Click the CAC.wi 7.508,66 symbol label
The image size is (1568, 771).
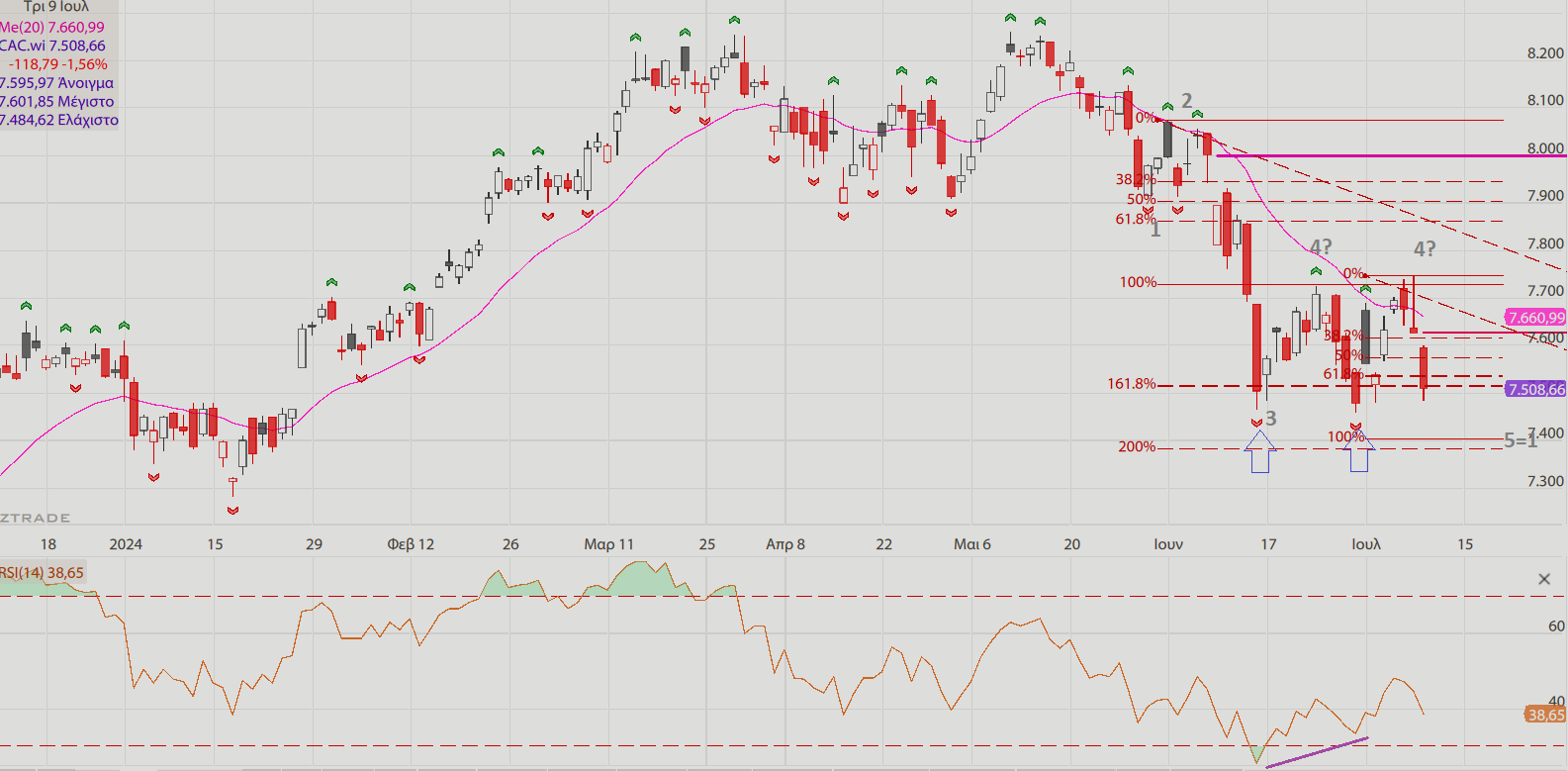pyautogui.click(x=53, y=46)
